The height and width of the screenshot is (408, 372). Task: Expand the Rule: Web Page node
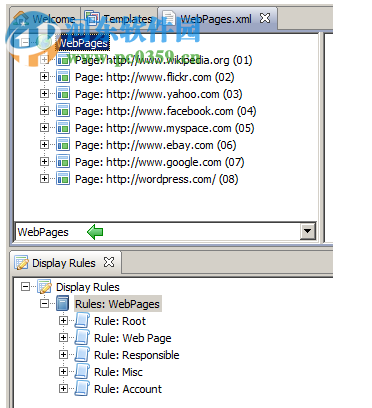(x=63, y=338)
